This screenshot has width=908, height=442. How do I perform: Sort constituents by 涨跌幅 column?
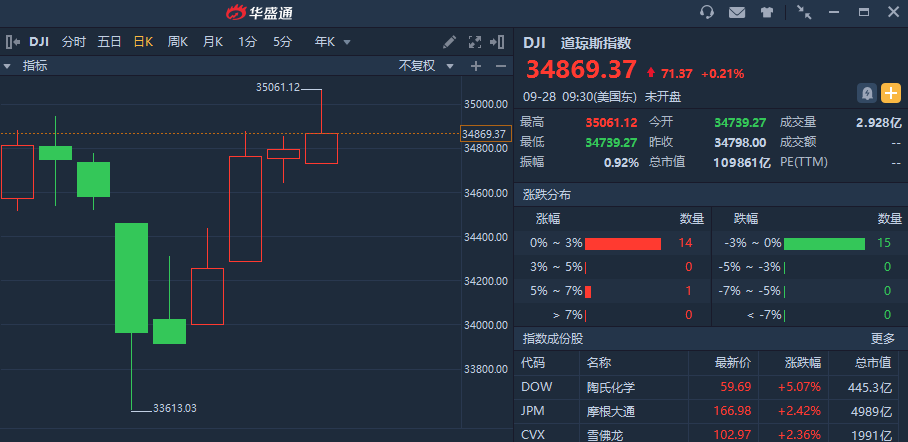click(803, 363)
